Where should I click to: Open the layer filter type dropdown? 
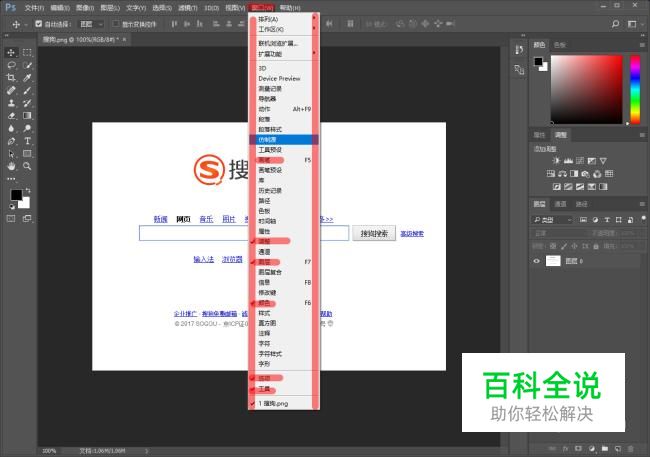pos(553,220)
